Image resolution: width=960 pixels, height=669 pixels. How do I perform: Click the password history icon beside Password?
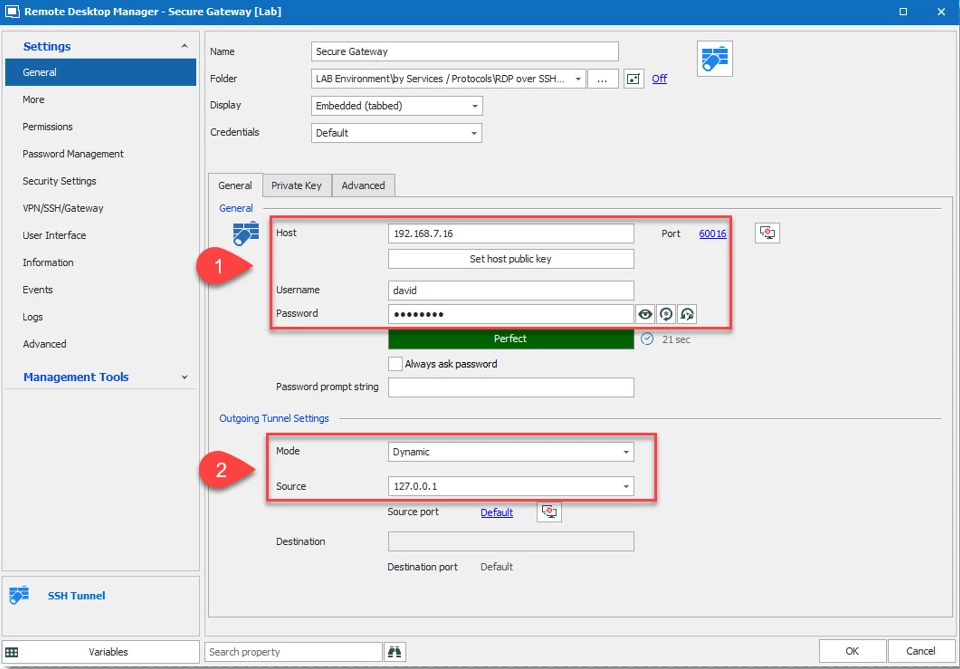(x=686, y=314)
